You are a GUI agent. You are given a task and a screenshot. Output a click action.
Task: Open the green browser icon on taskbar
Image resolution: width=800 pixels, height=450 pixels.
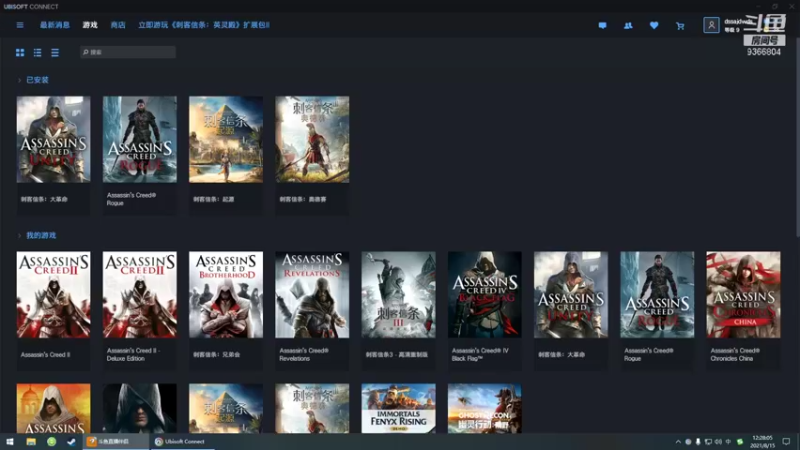52,442
